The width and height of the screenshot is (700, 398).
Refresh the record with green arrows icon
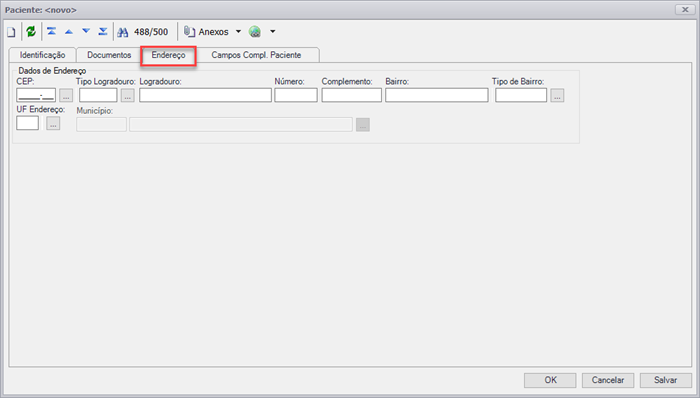[31, 32]
